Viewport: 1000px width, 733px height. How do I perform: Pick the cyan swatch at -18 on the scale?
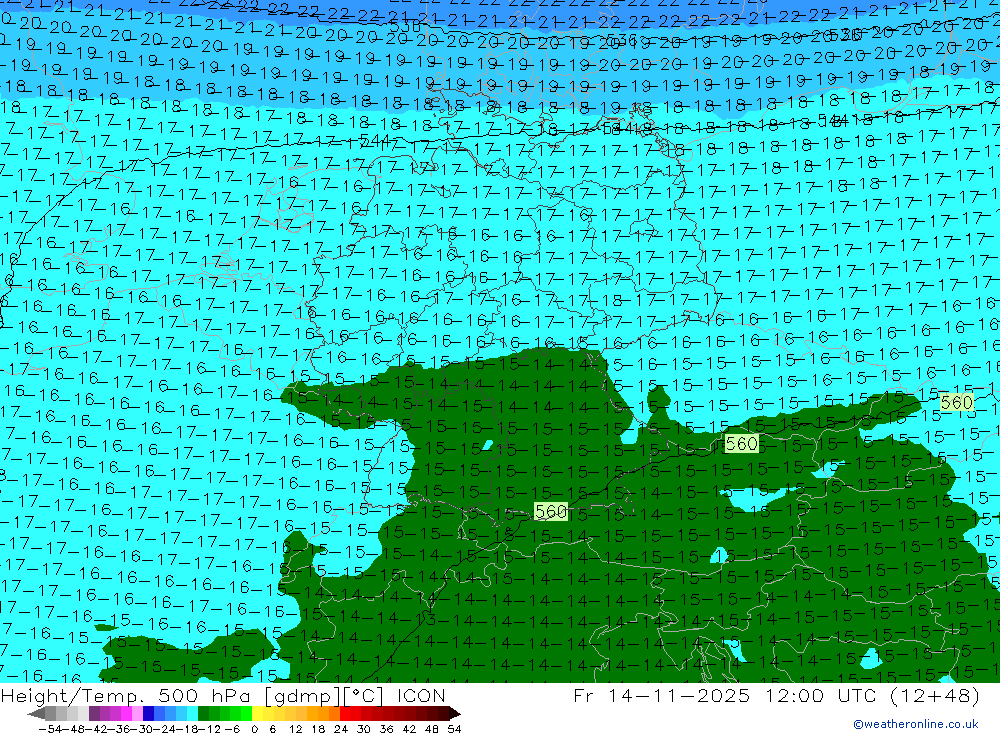pos(192,714)
